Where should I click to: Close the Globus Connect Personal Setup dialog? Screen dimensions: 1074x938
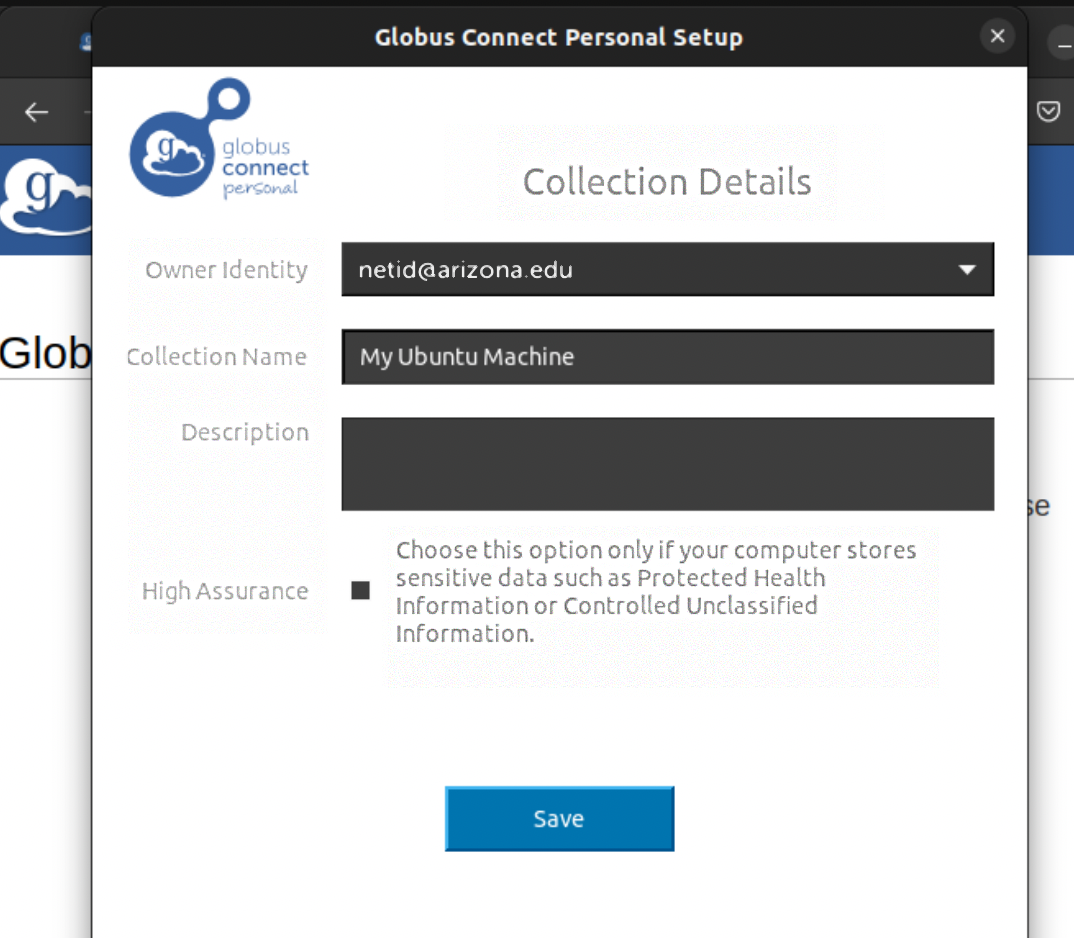tap(997, 36)
